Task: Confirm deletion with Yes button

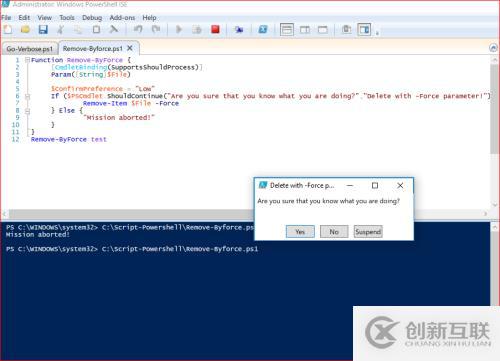Action: pos(300,232)
